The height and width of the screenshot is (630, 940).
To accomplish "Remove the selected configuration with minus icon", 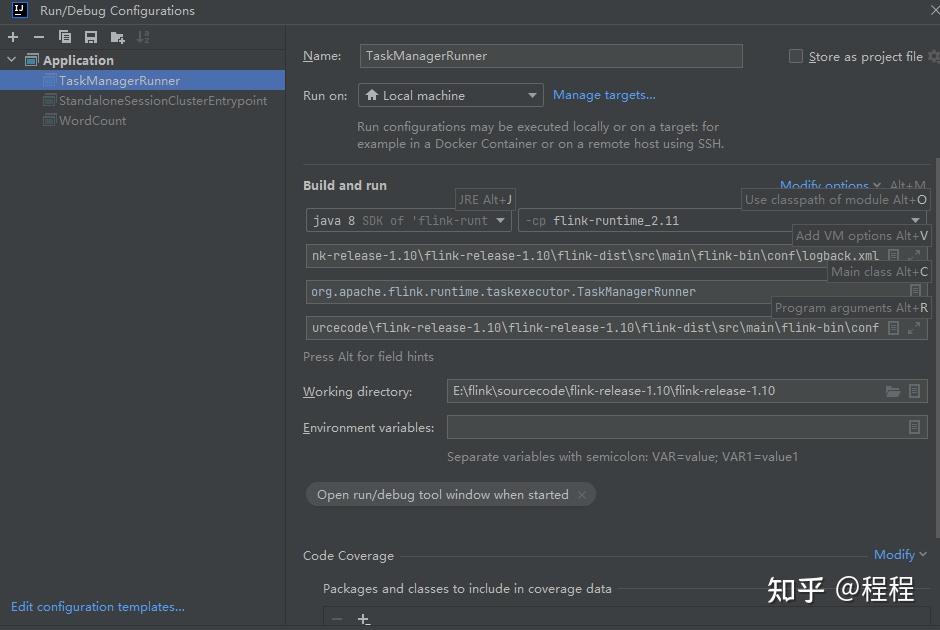I will pos(39,37).
